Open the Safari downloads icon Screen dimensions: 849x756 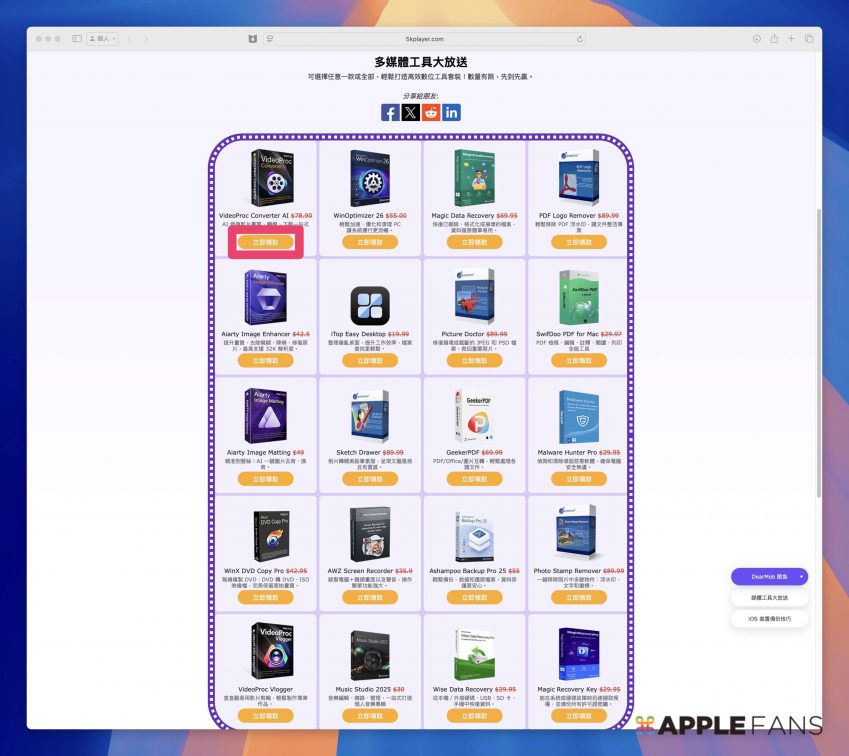coord(757,39)
